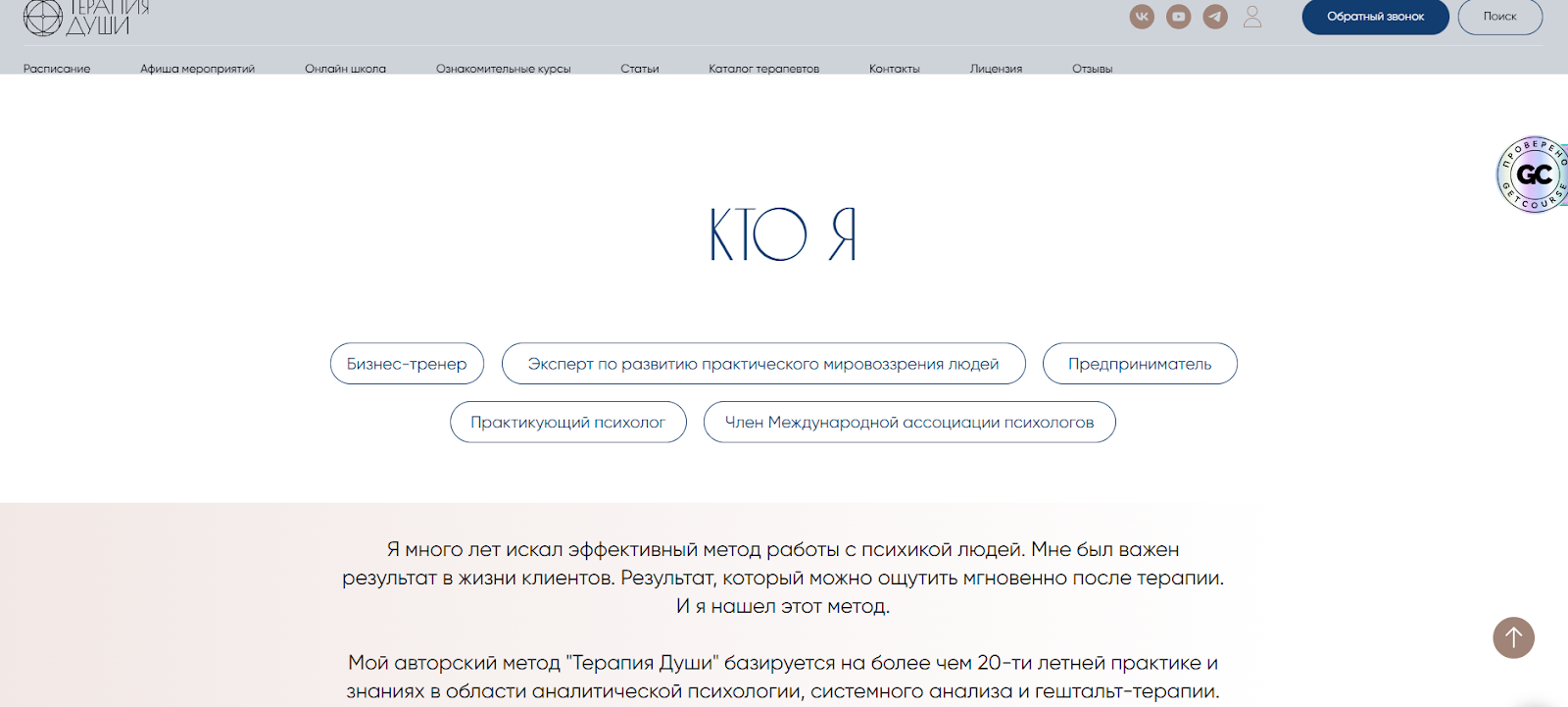This screenshot has height=707, width=1568.
Task: View the Отзывы page
Action: pyautogui.click(x=1092, y=69)
